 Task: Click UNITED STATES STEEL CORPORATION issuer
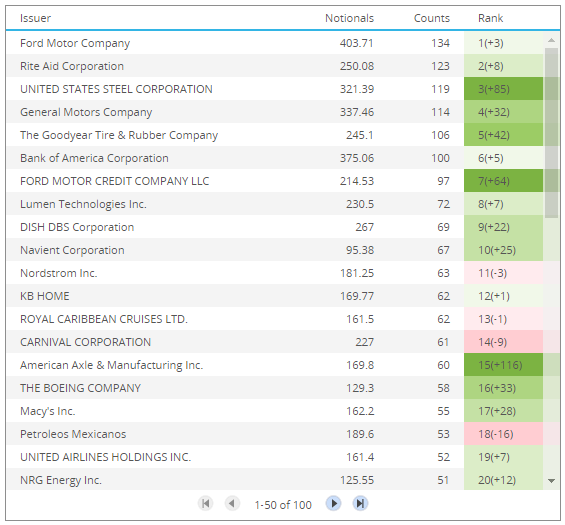point(116,89)
